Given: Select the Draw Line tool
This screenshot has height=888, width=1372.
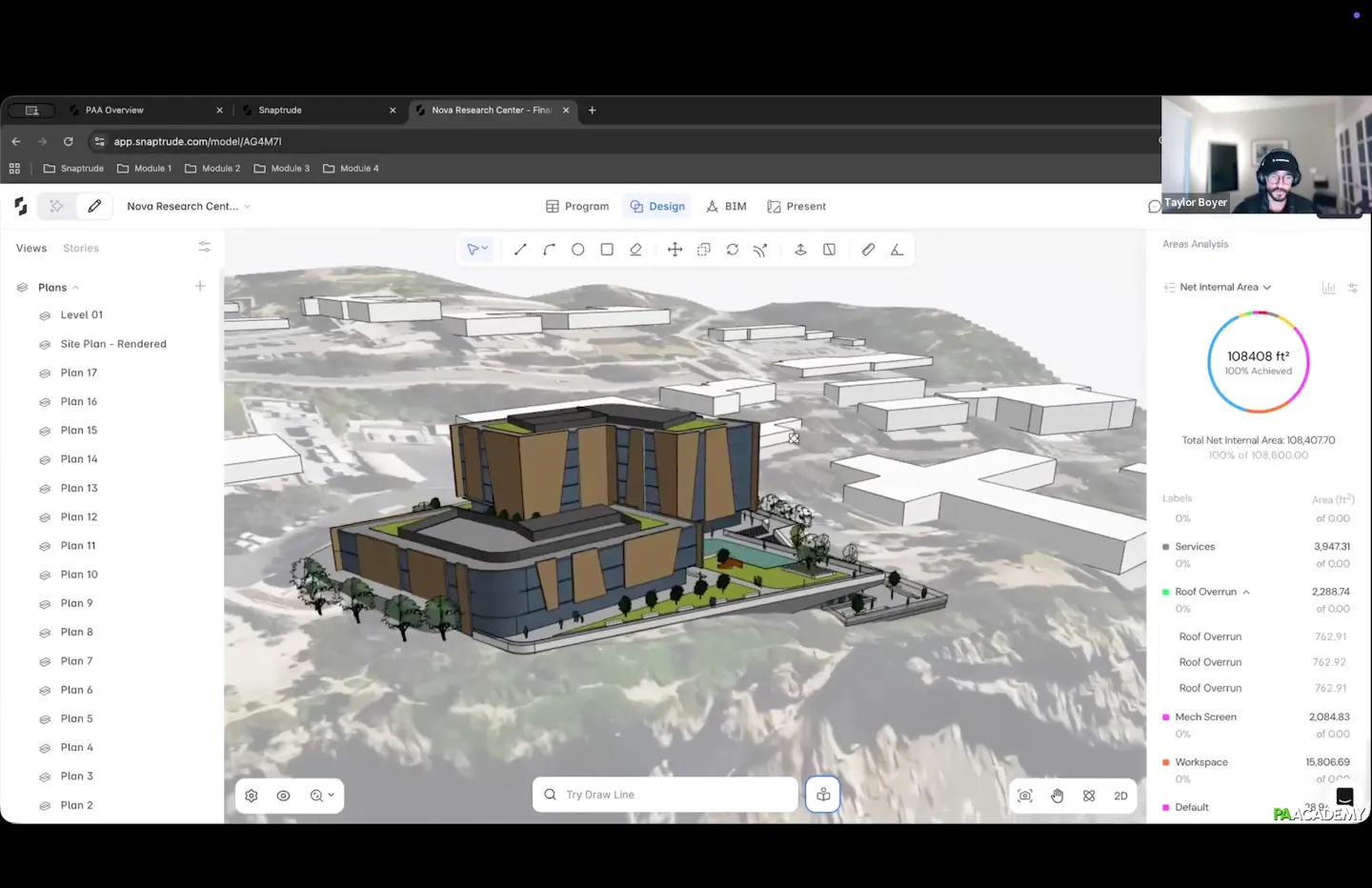Looking at the screenshot, I should 520,250.
